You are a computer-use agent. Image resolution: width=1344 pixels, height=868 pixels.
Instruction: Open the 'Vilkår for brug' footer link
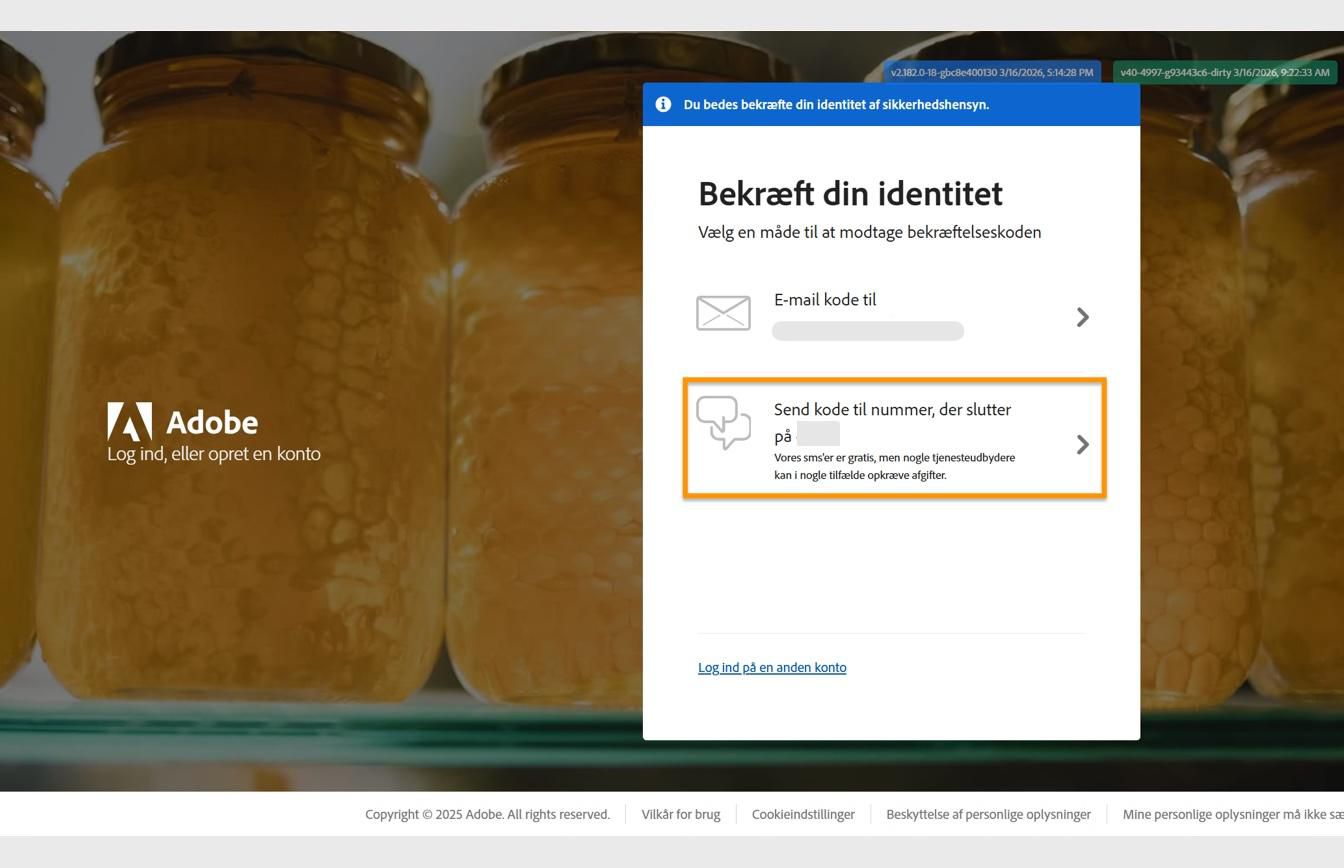[x=680, y=814]
